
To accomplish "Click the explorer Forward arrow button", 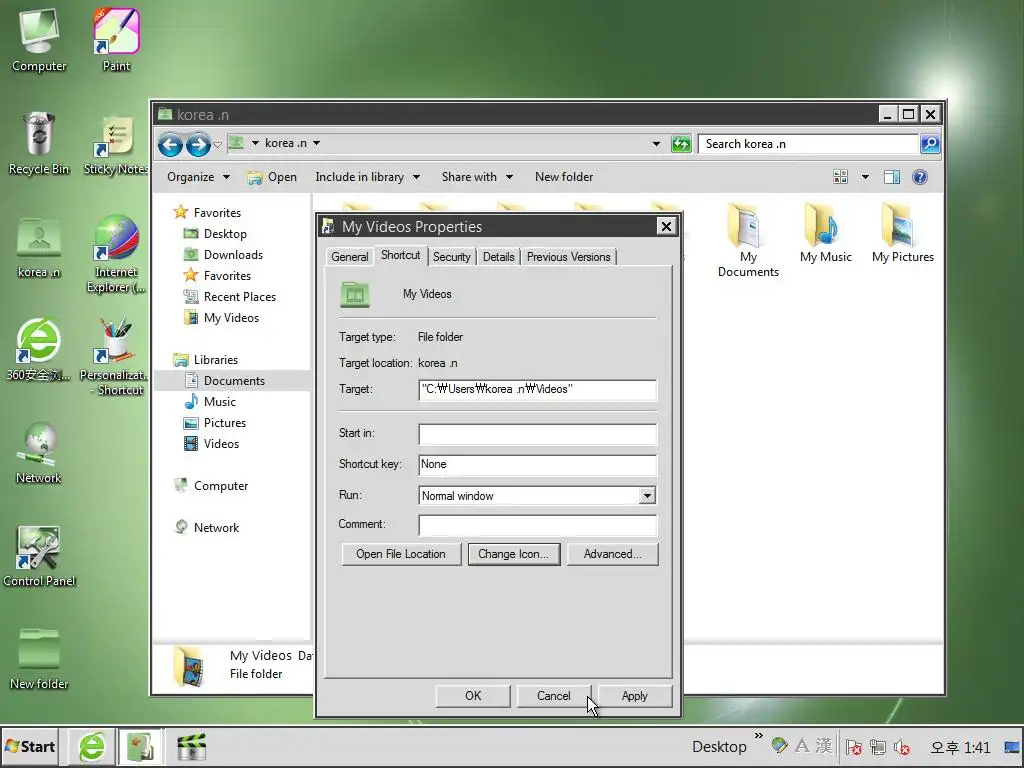I will click(x=199, y=144).
